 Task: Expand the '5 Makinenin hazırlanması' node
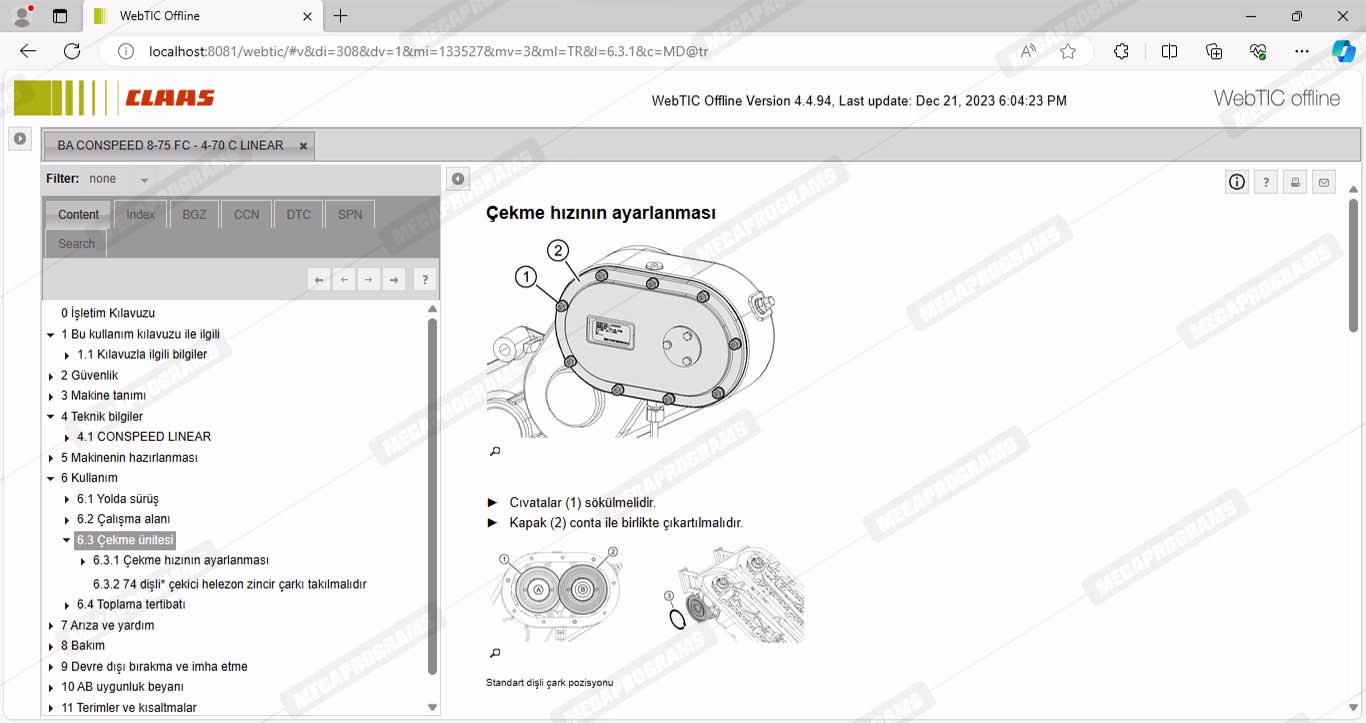tap(51, 458)
